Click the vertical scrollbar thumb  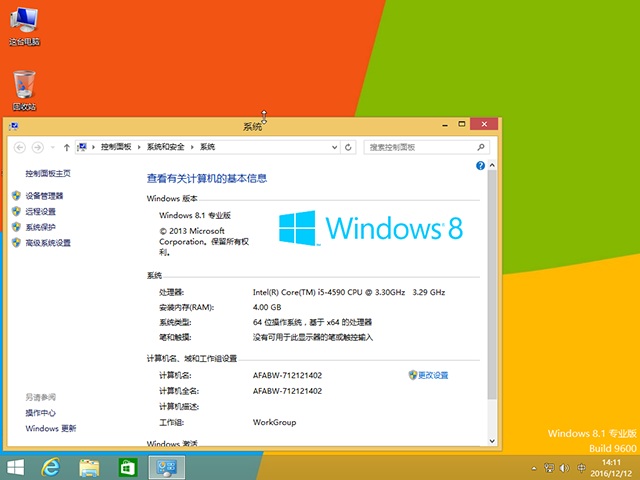492,284
